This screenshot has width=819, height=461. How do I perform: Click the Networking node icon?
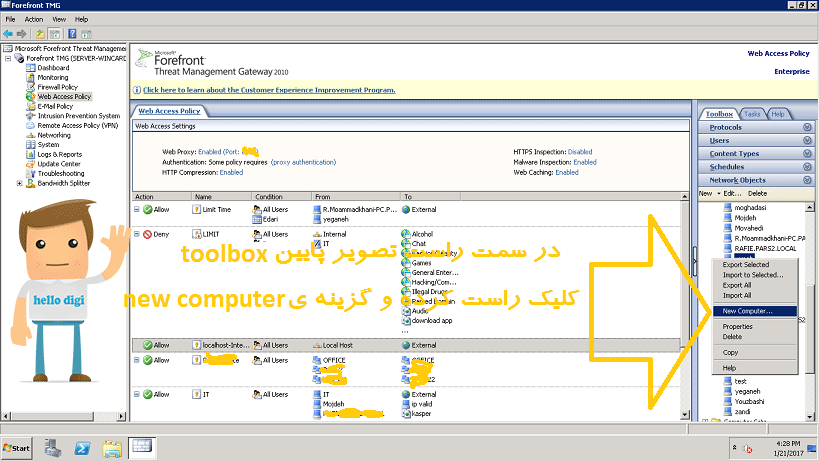(31, 135)
